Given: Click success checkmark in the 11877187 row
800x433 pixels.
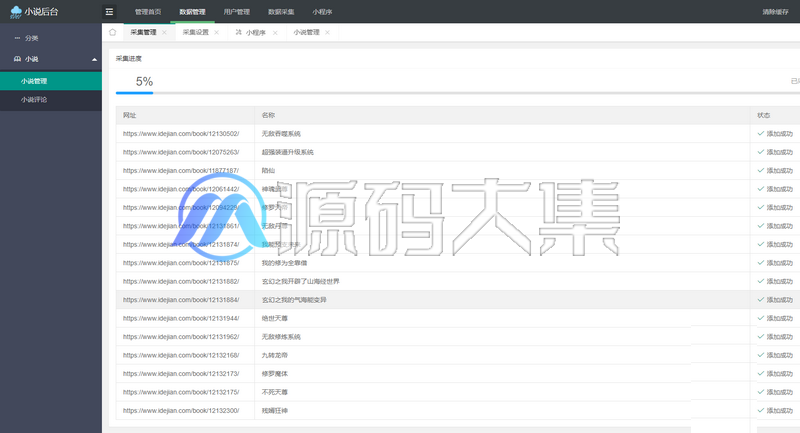Looking at the screenshot, I should pos(761,170).
